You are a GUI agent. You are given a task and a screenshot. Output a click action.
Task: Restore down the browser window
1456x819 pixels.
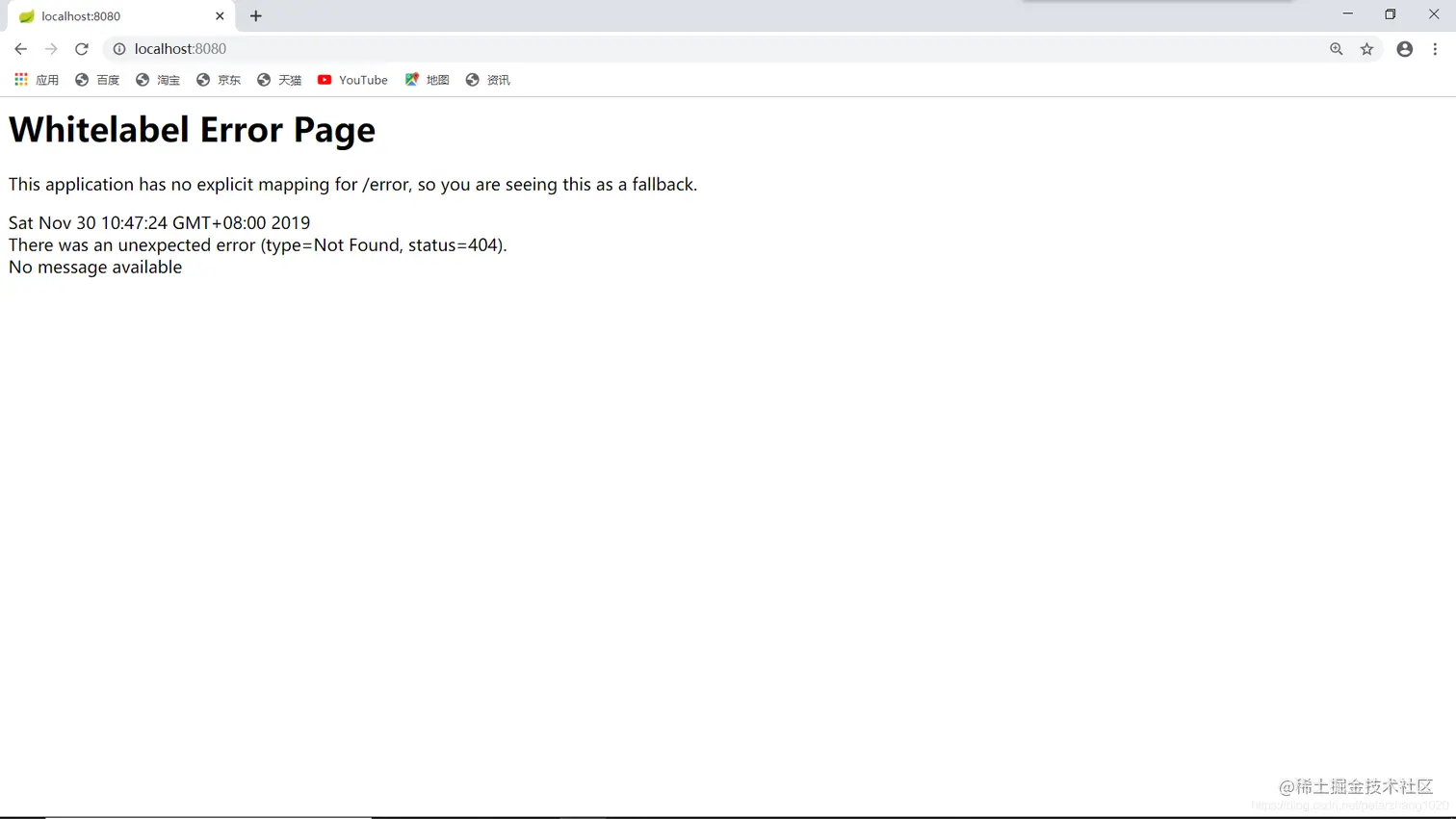(x=1391, y=14)
